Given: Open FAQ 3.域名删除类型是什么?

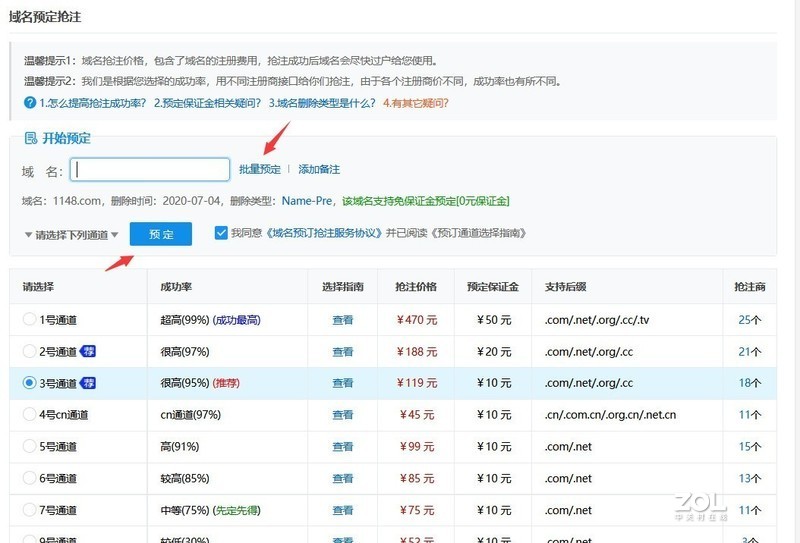Looking at the screenshot, I should (322, 103).
